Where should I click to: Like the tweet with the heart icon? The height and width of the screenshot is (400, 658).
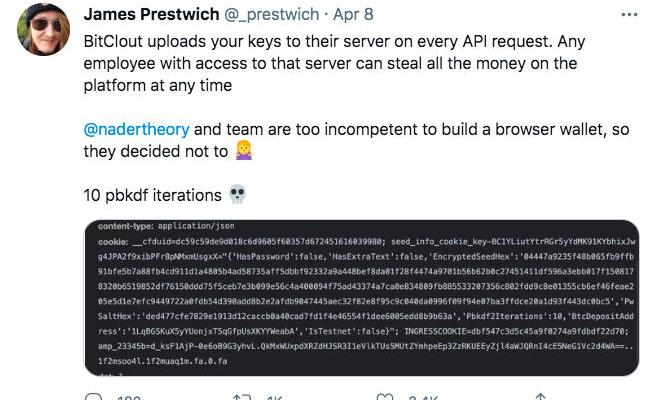tap(386, 398)
